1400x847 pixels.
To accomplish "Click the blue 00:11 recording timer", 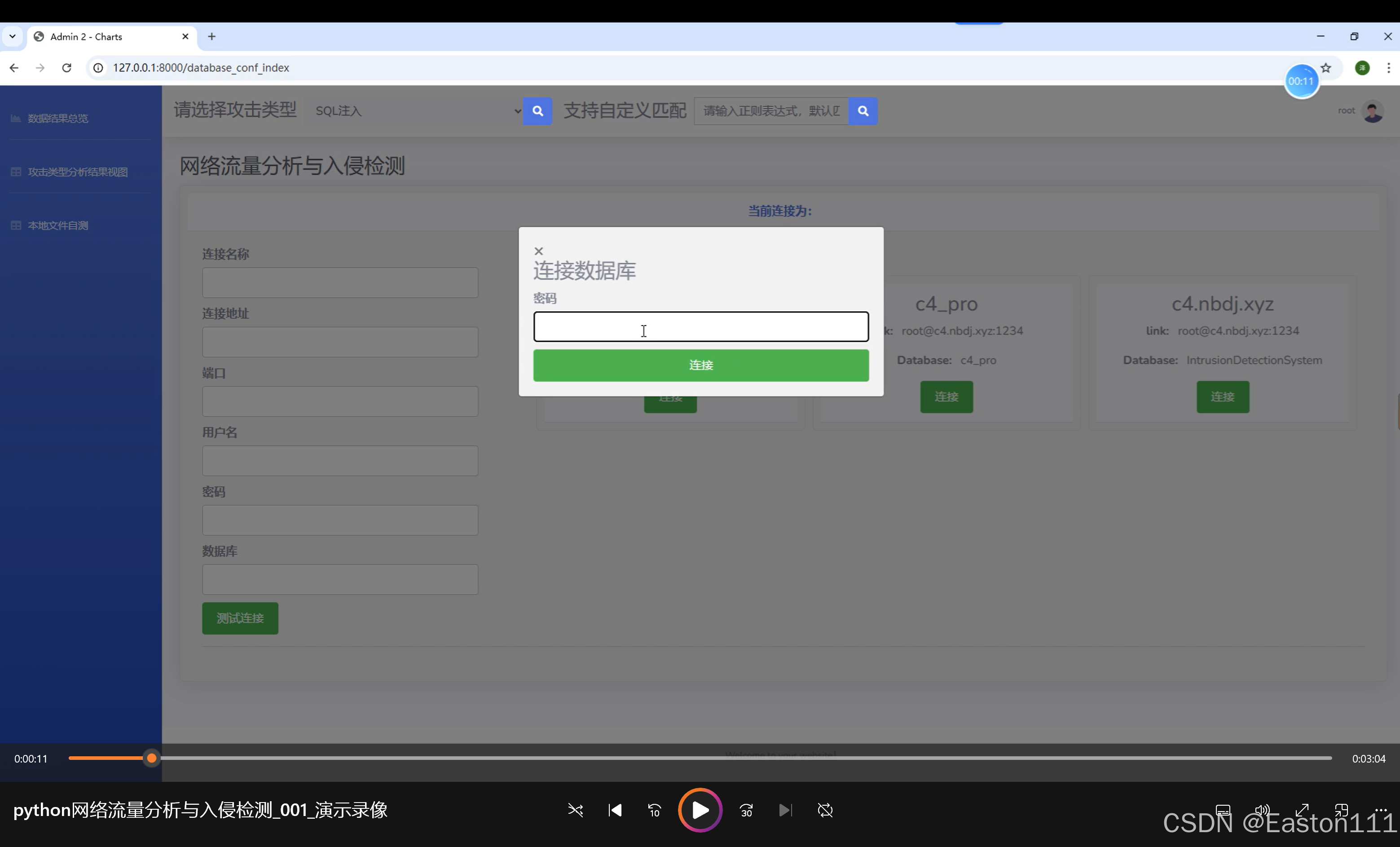I will pyautogui.click(x=1301, y=81).
